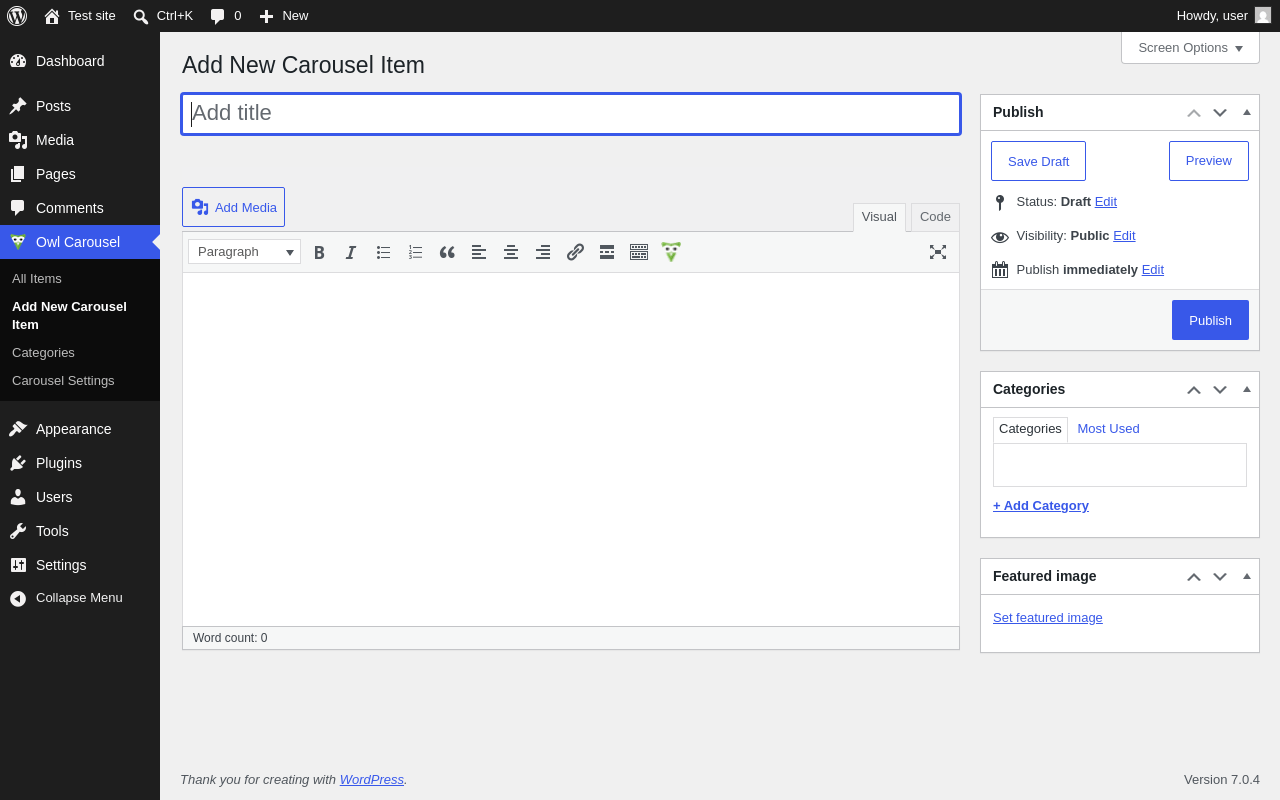
Task: Select Owl Carousel menu item
Action: click(x=80, y=242)
